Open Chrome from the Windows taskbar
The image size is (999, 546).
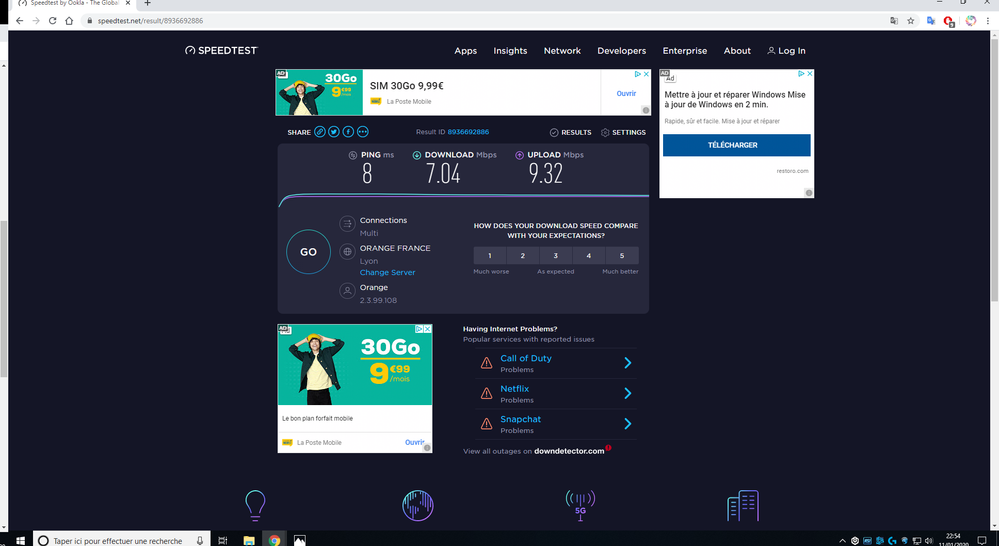tap(274, 540)
